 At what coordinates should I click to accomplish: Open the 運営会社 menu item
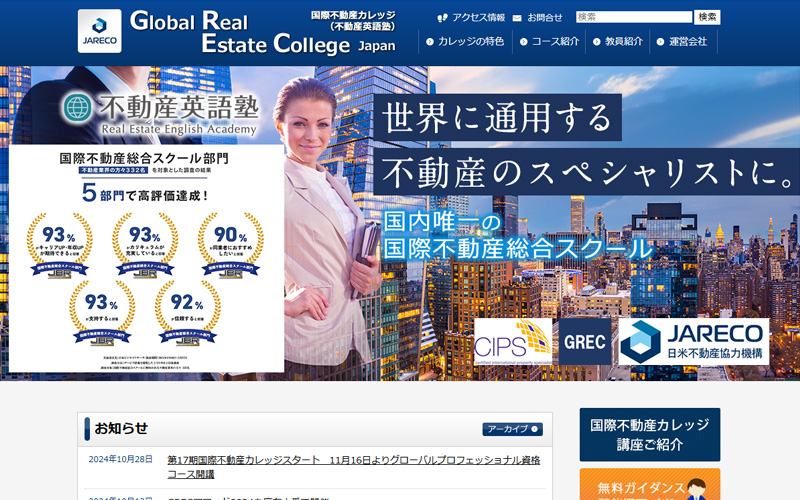click(688, 41)
